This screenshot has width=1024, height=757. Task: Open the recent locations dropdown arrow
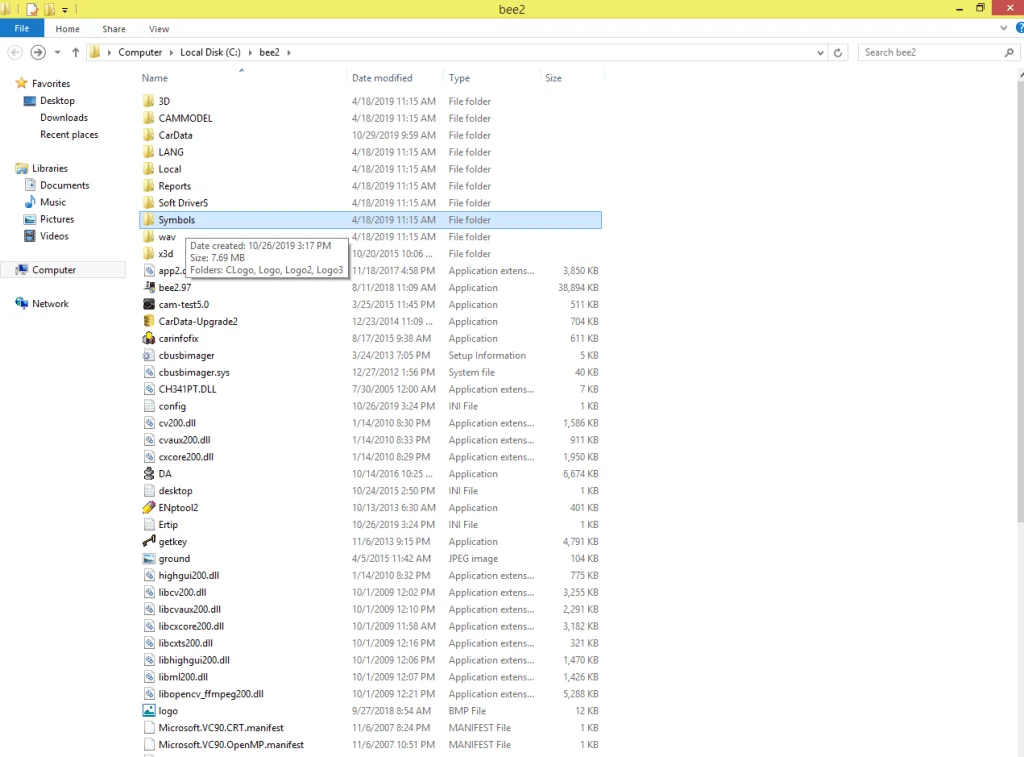[x=58, y=52]
